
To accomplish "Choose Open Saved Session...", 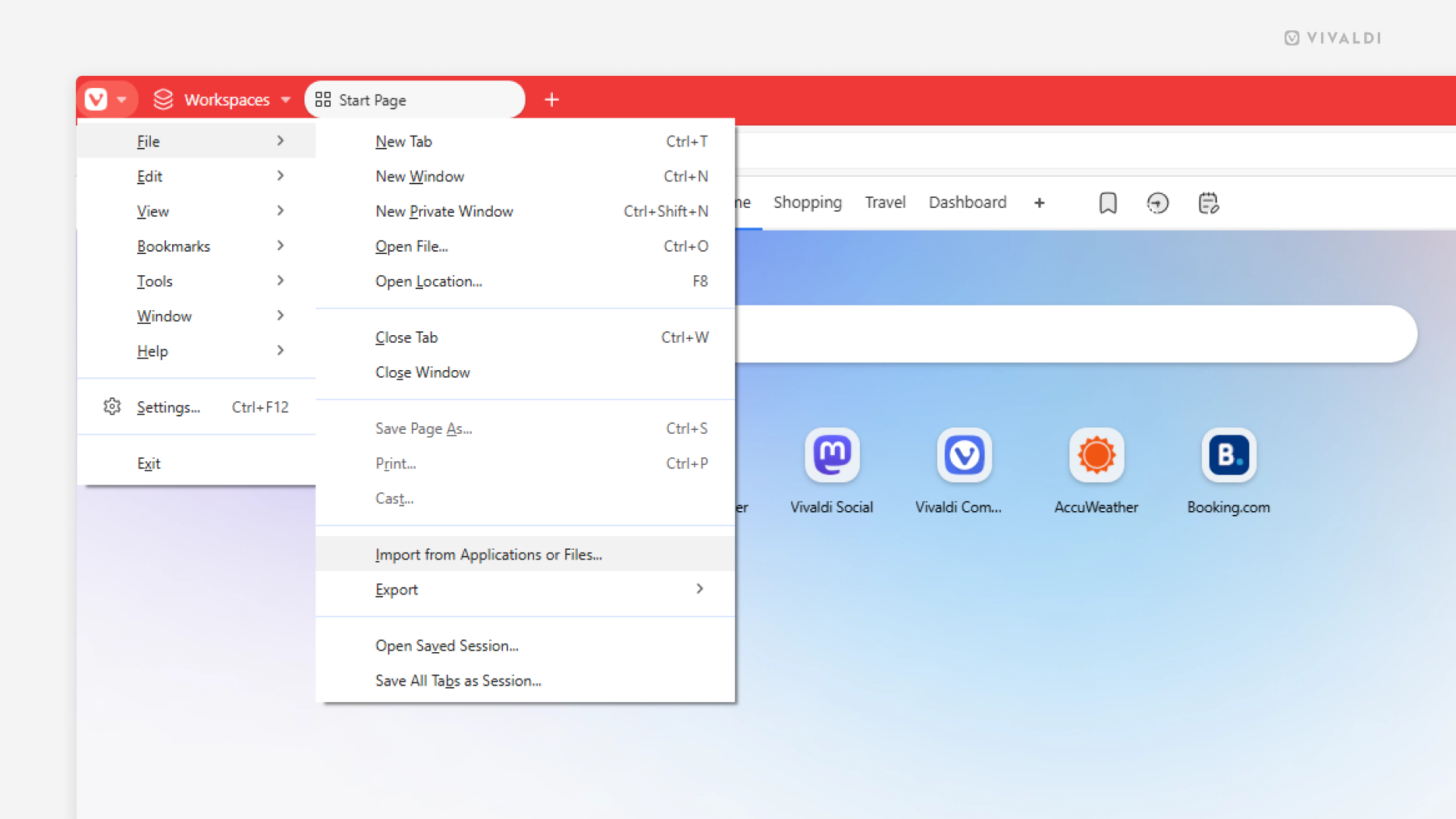I will (526, 645).
